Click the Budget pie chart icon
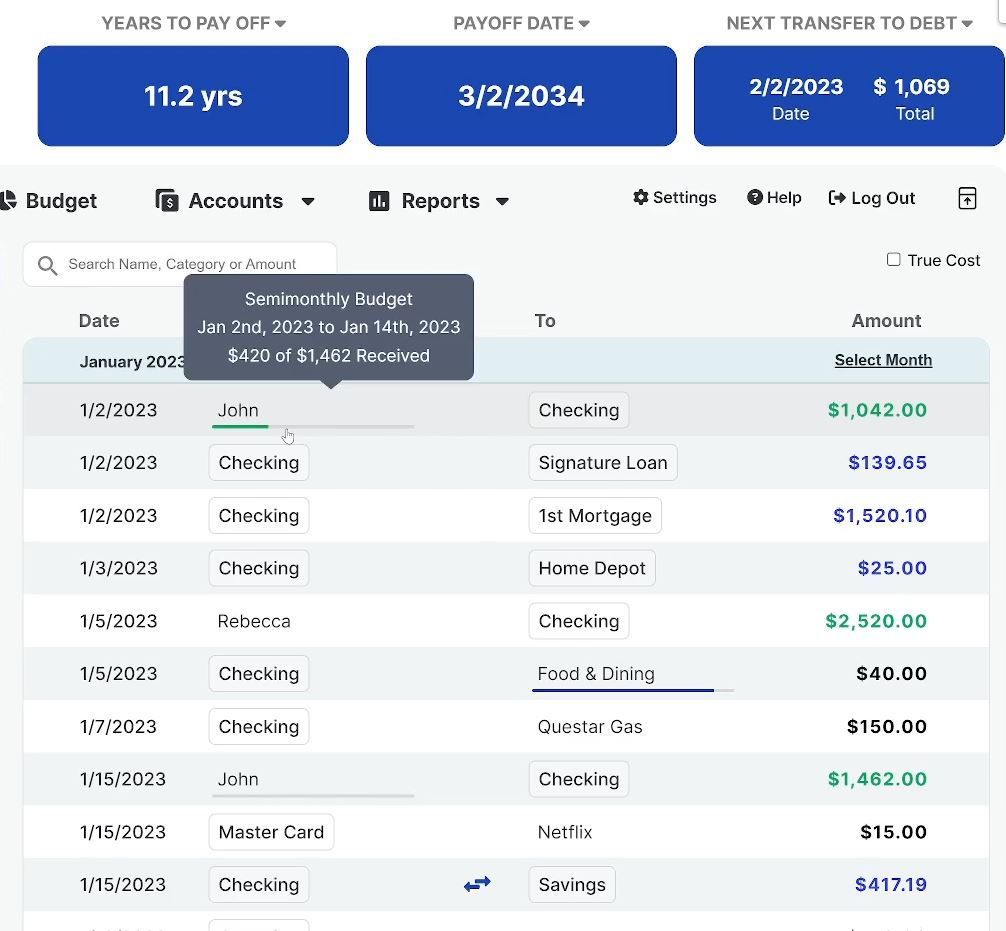This screenshot has height=931, width=1006. [x=8, y=201]
